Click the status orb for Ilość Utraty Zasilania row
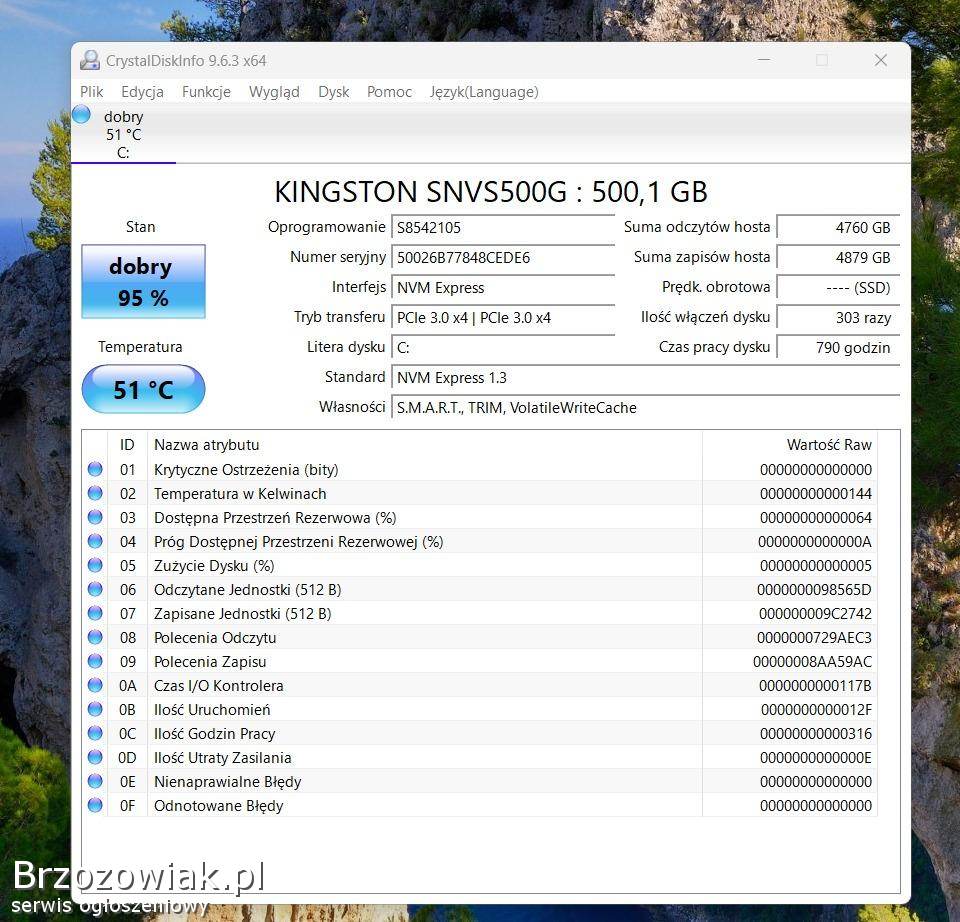Image resolution: width=960 pixels, height=922 pixels. [95, 757]
